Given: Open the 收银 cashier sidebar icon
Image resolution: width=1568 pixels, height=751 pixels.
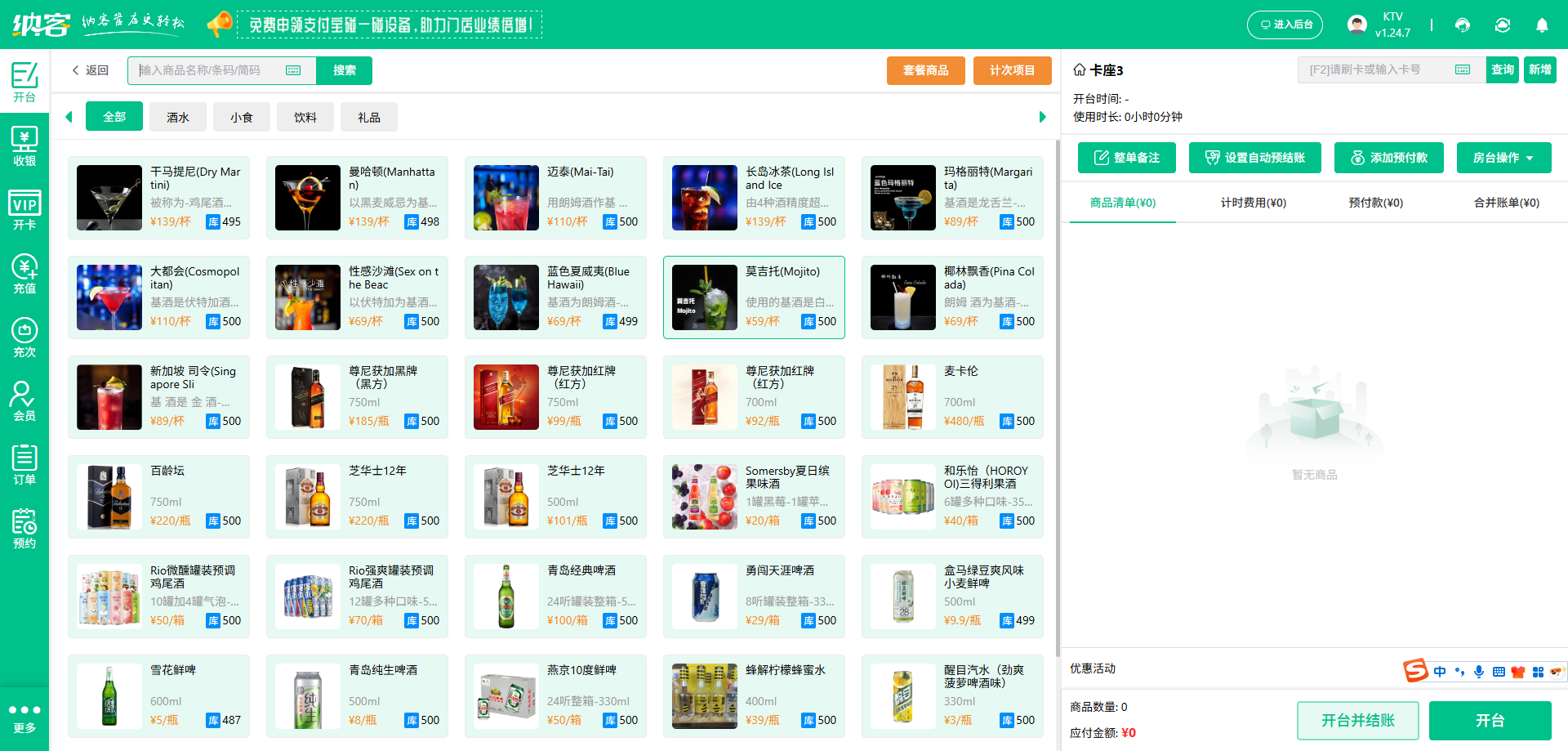Looking at the screenshot, I should [x=24, y=145].
